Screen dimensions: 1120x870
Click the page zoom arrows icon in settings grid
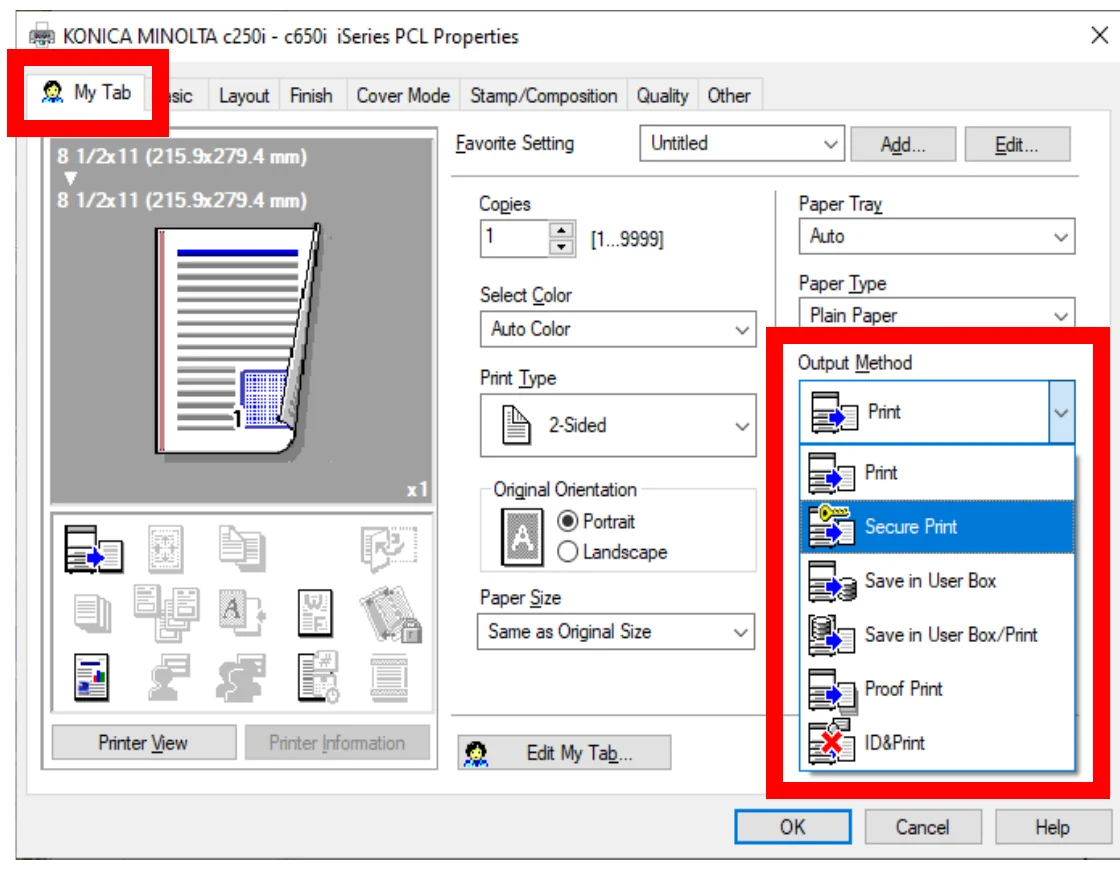(x=166, y=549)
